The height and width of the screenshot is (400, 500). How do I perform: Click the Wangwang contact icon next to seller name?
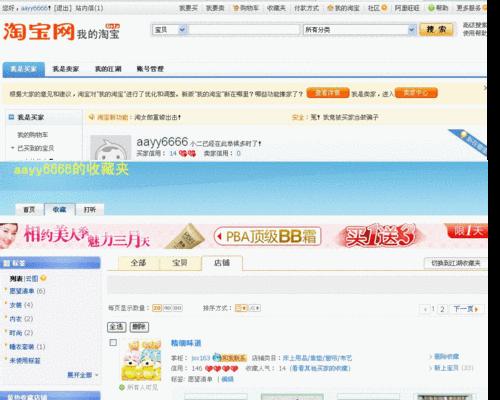[x=230, y=358]
